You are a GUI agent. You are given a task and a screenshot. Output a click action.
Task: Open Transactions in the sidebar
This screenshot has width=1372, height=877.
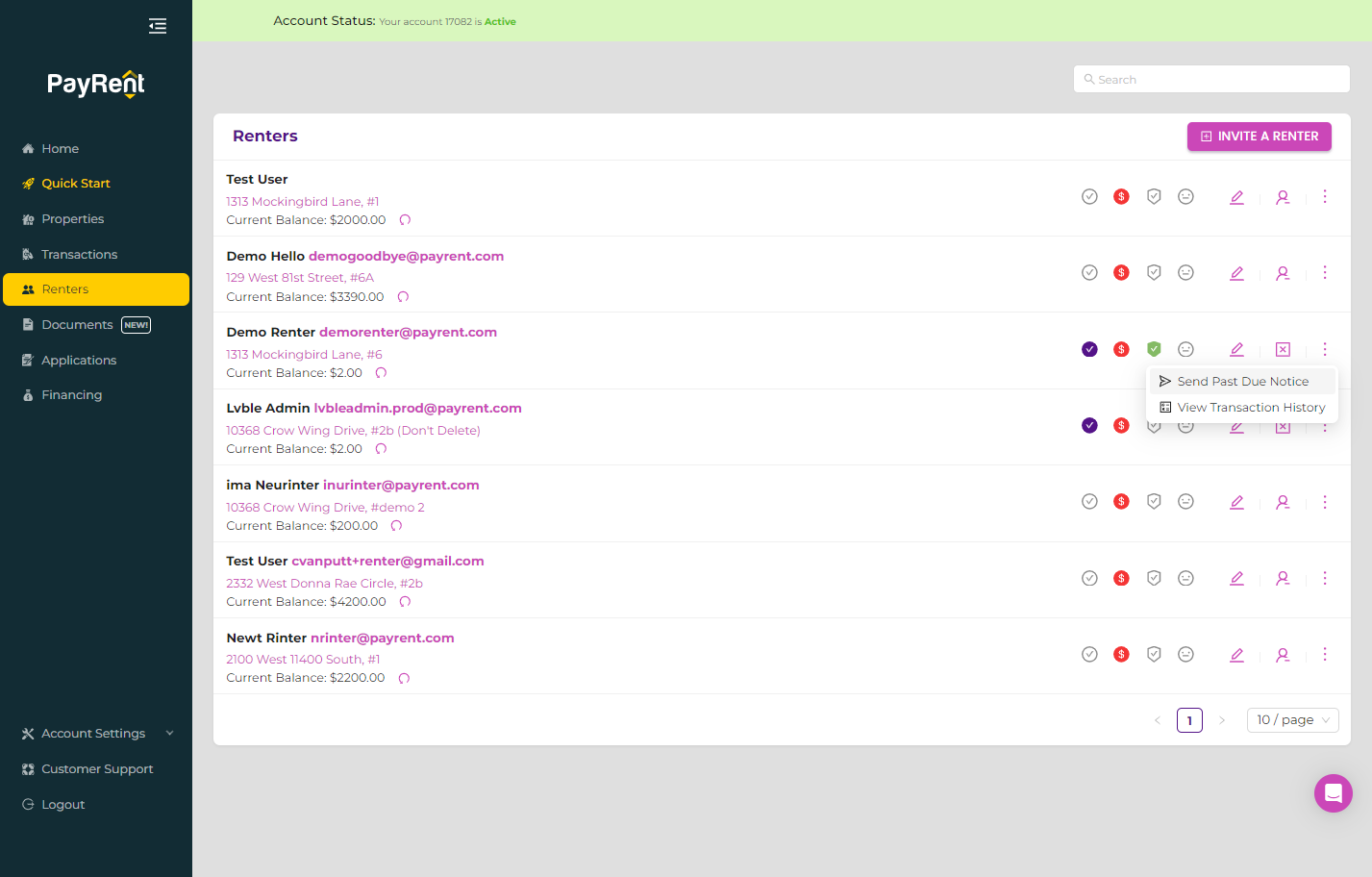click(96, 255)
